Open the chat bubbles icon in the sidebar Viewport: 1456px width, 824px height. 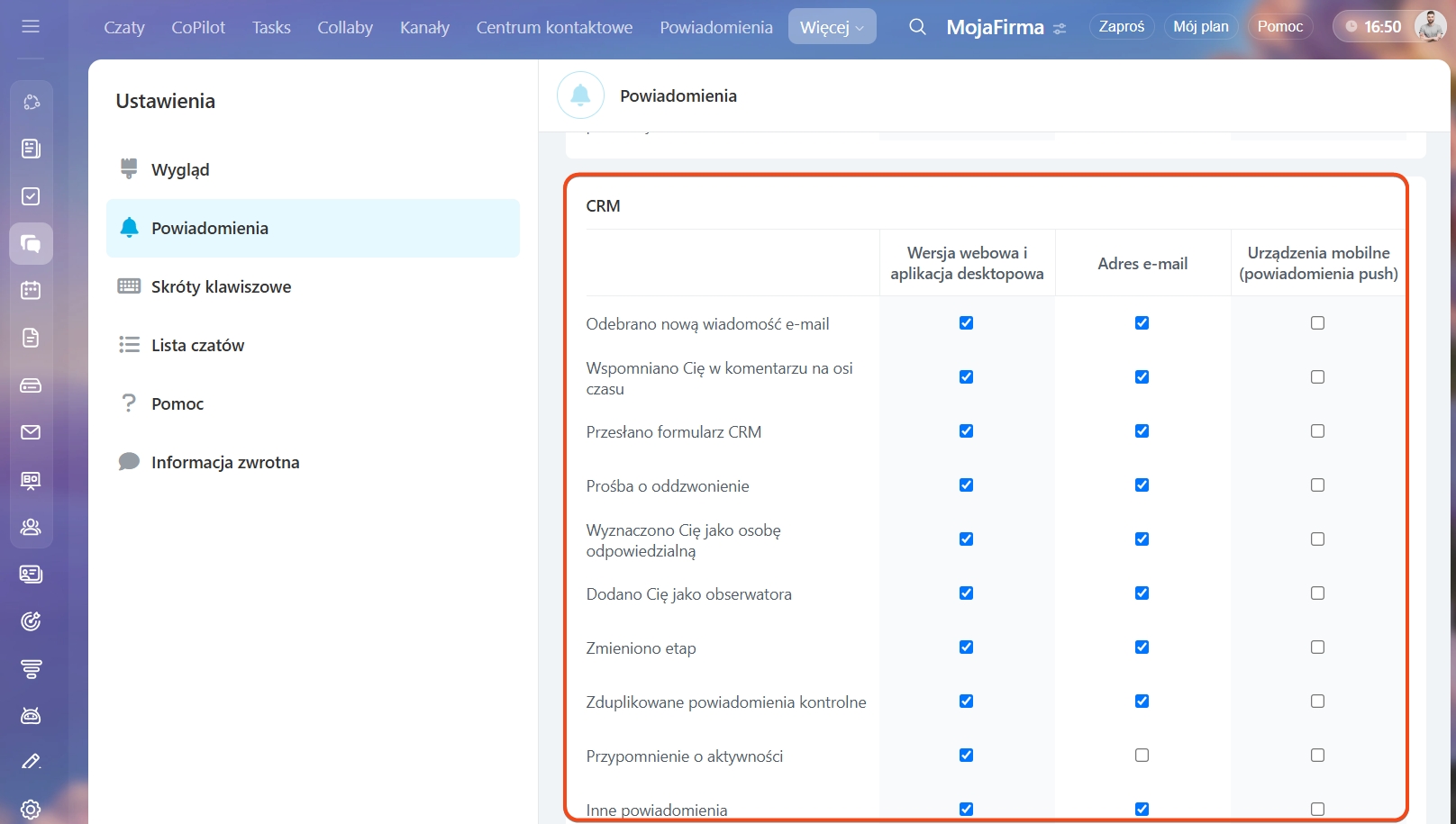[x=31, y=243]
